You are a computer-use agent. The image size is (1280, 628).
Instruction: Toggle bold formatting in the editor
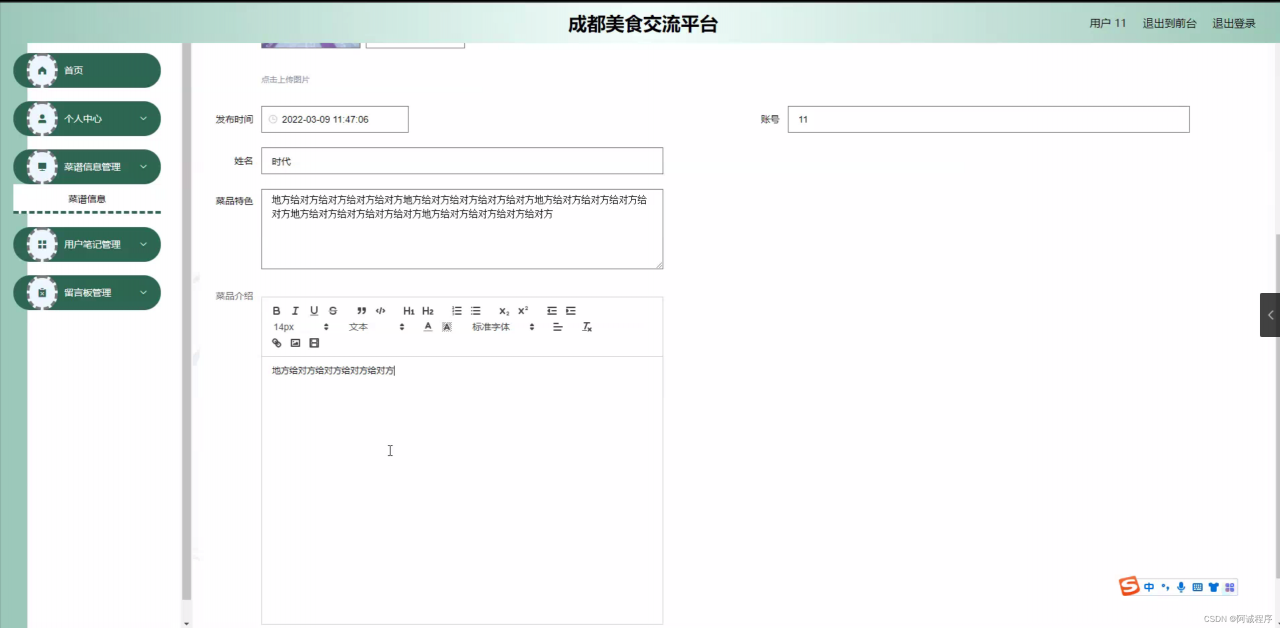(276, 311)
